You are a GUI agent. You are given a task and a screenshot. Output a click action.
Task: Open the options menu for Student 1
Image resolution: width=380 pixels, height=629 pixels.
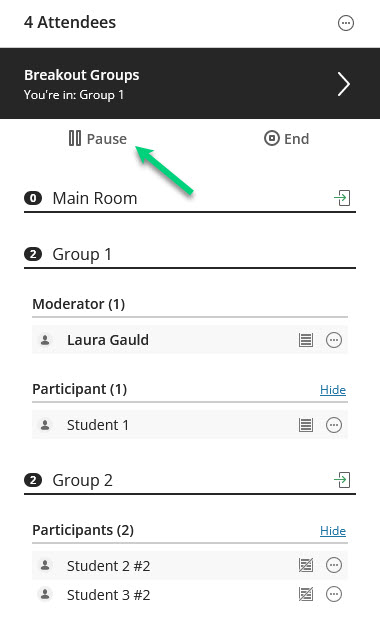[x=333, y=425]
